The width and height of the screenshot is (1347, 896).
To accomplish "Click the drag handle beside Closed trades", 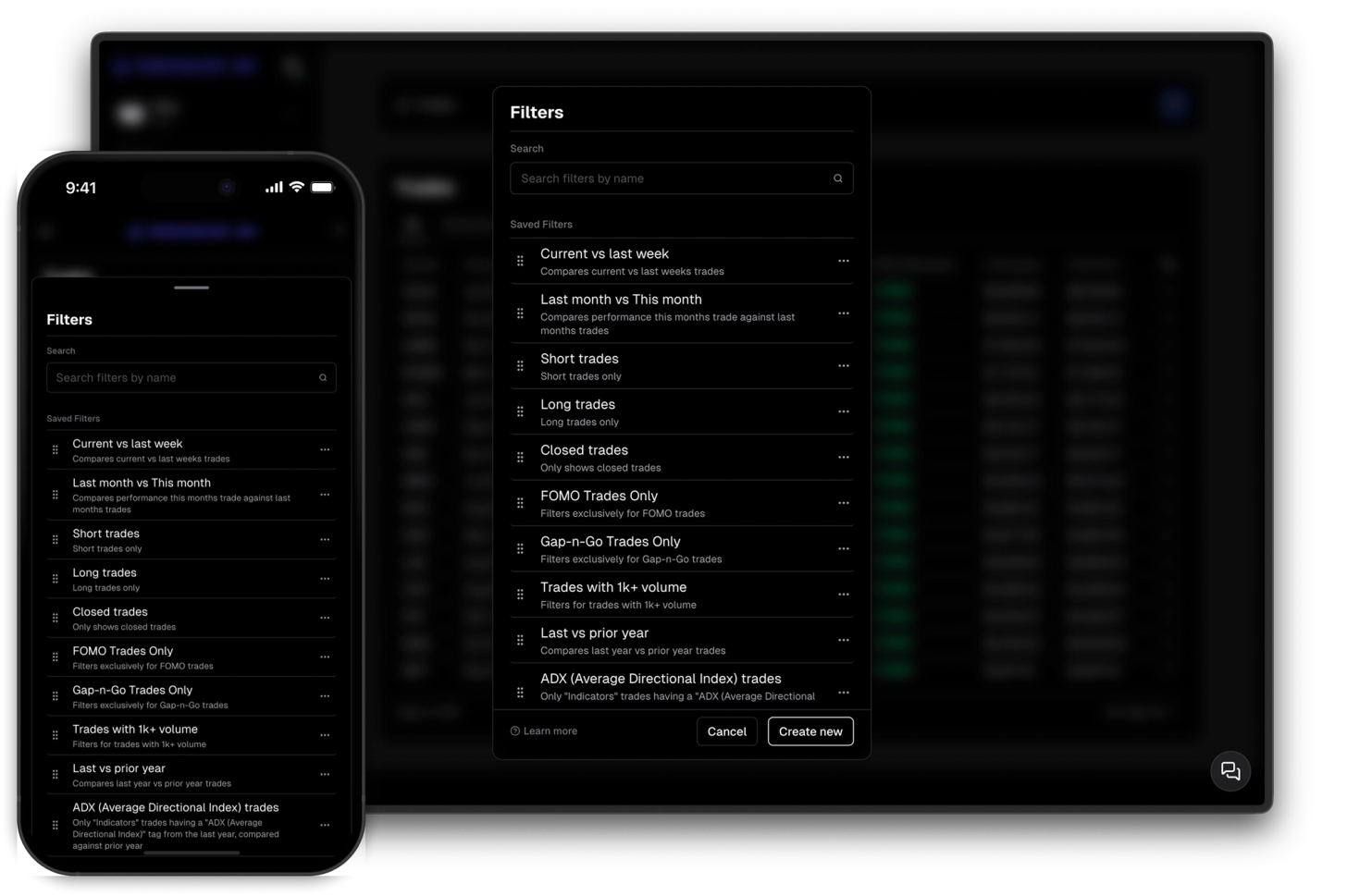I will [520, 457].
